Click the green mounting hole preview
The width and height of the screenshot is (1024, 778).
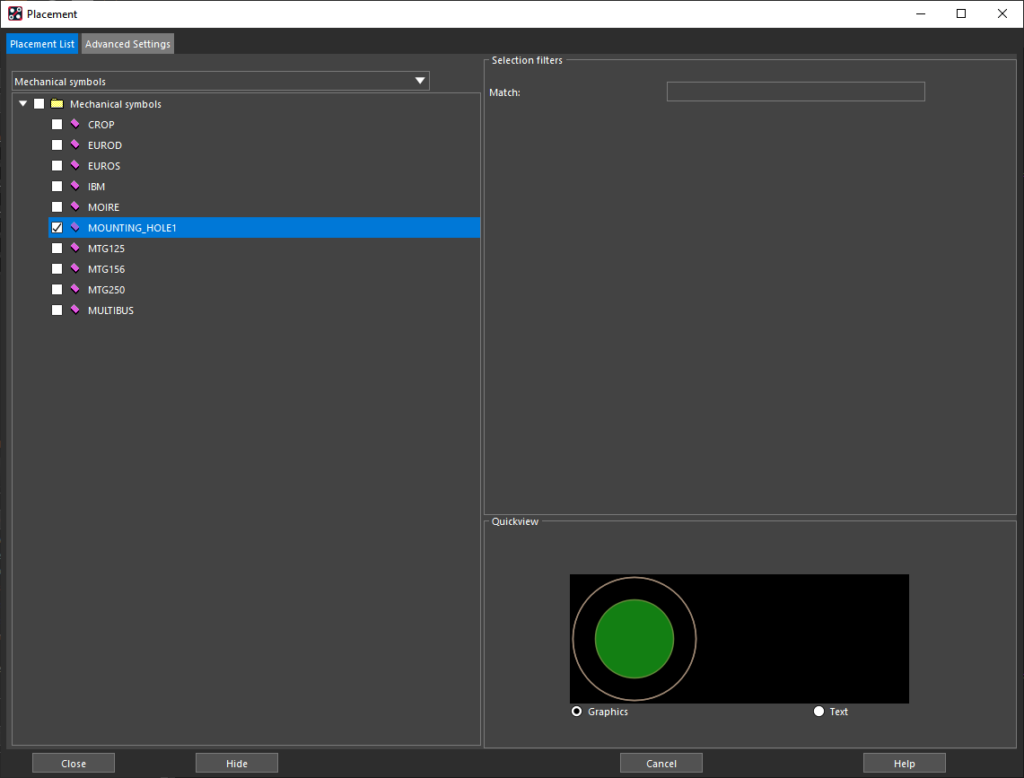(634, 639)
